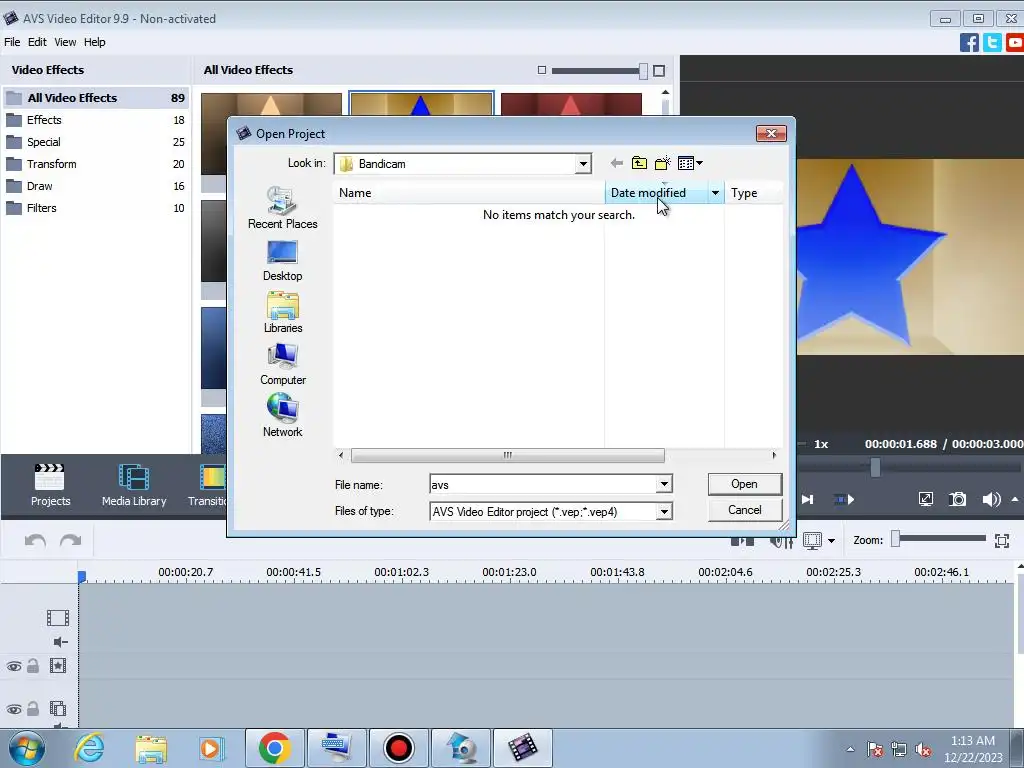Screen dimensions: 1024x768
Task: Open Windows Start menu
Action: pyautogui.click(x=26, y=748)
